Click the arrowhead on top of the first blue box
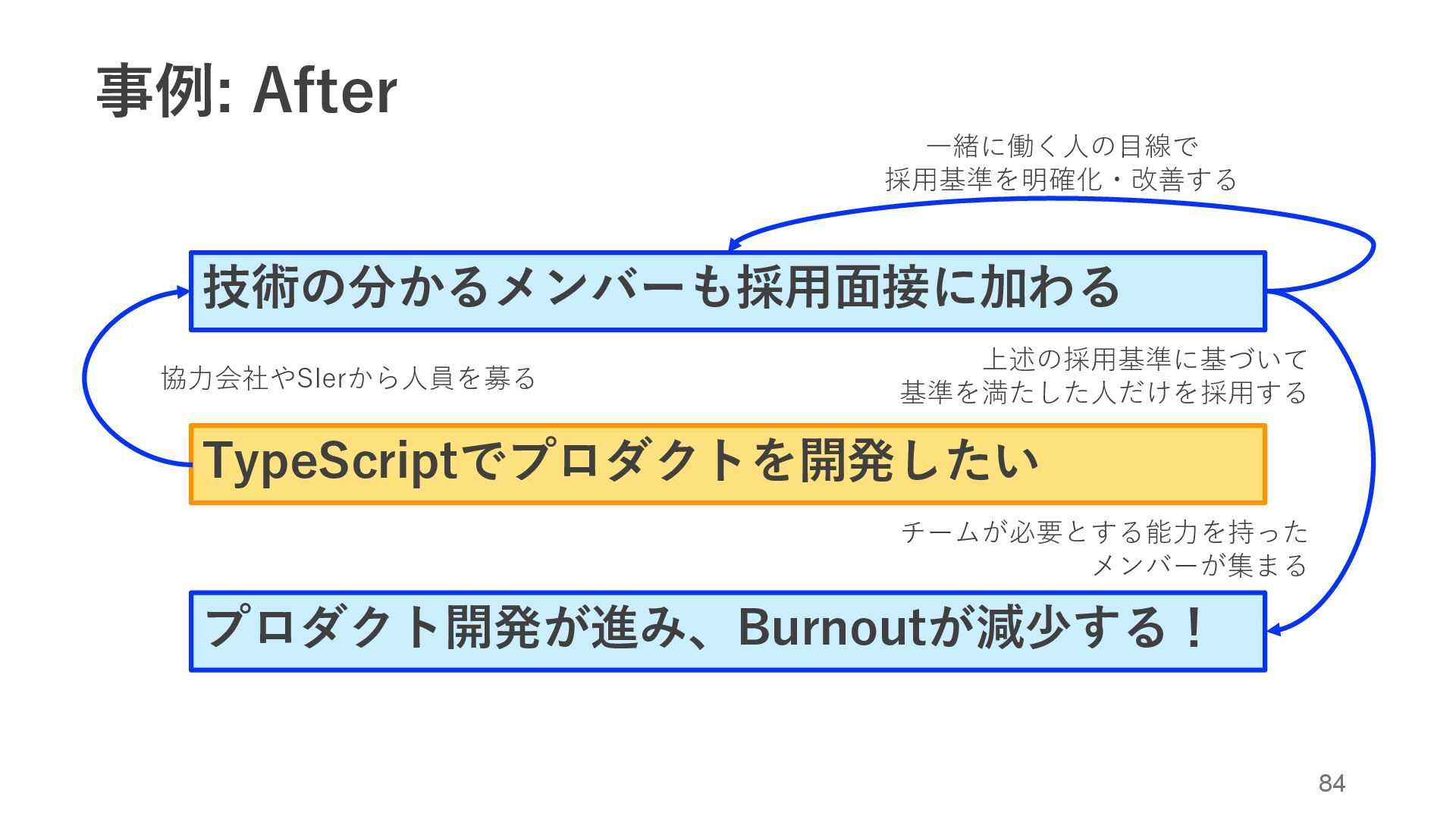Image resolution: width=1456 pixels, height=819 pixels. [x=733, y=243]
